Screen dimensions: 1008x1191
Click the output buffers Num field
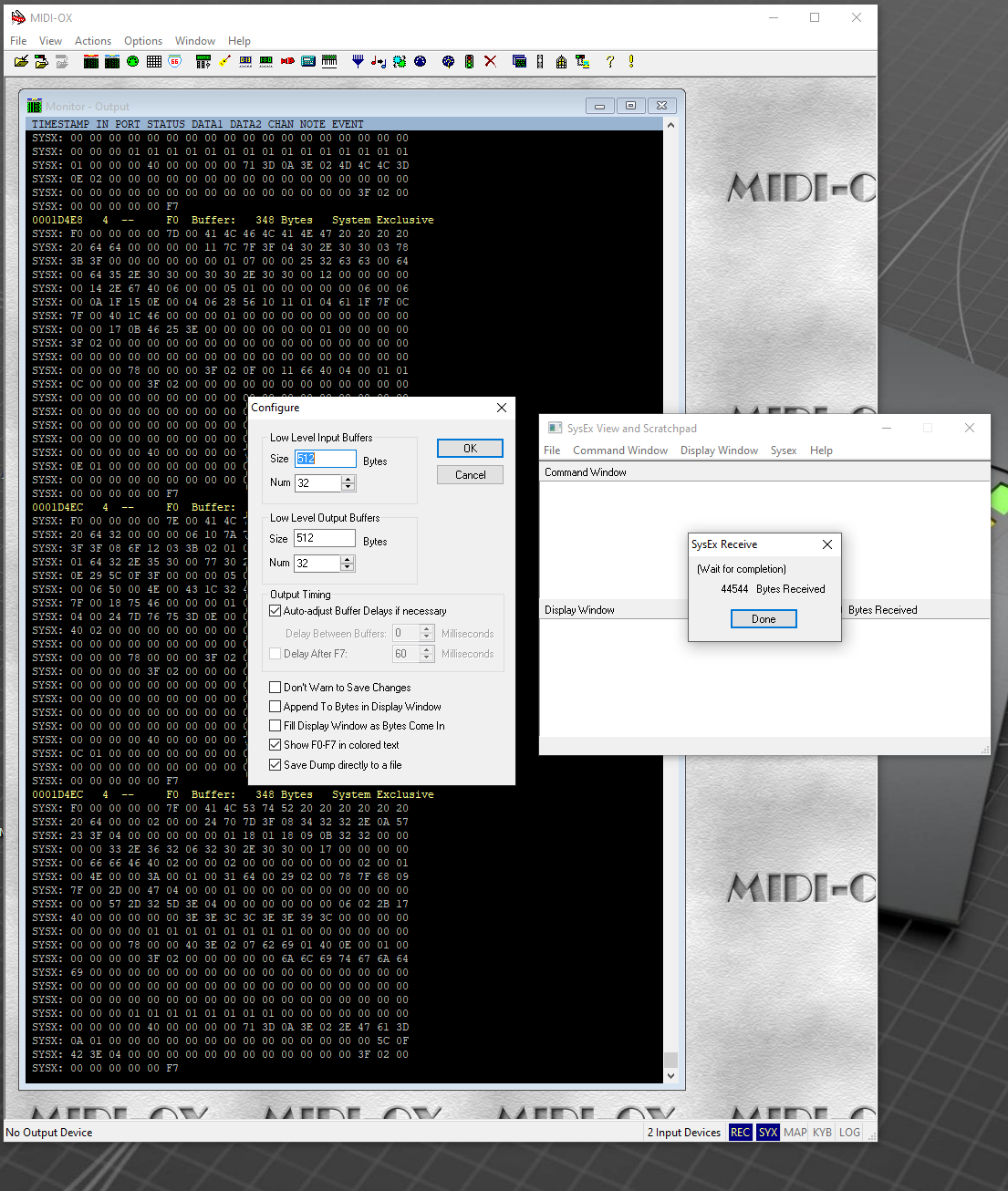317,564
